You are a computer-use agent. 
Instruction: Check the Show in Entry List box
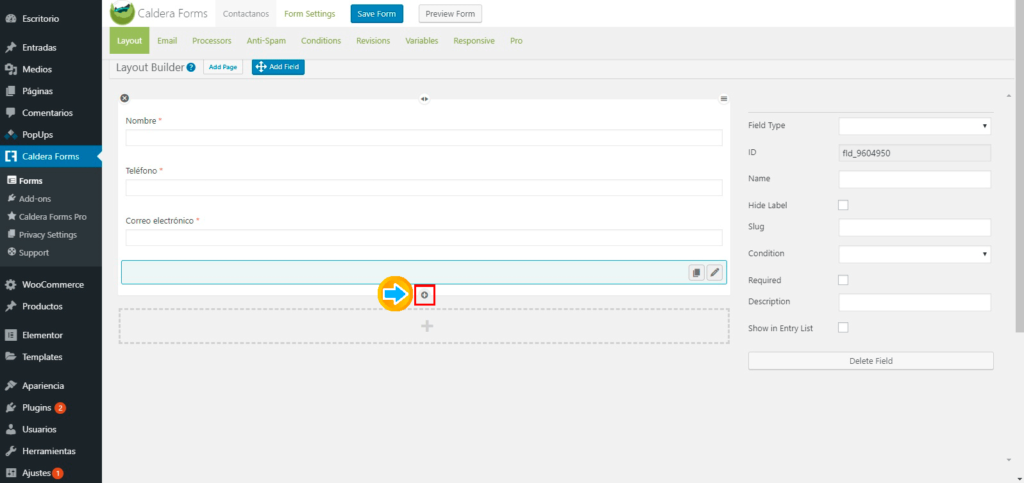pos(843,327)
